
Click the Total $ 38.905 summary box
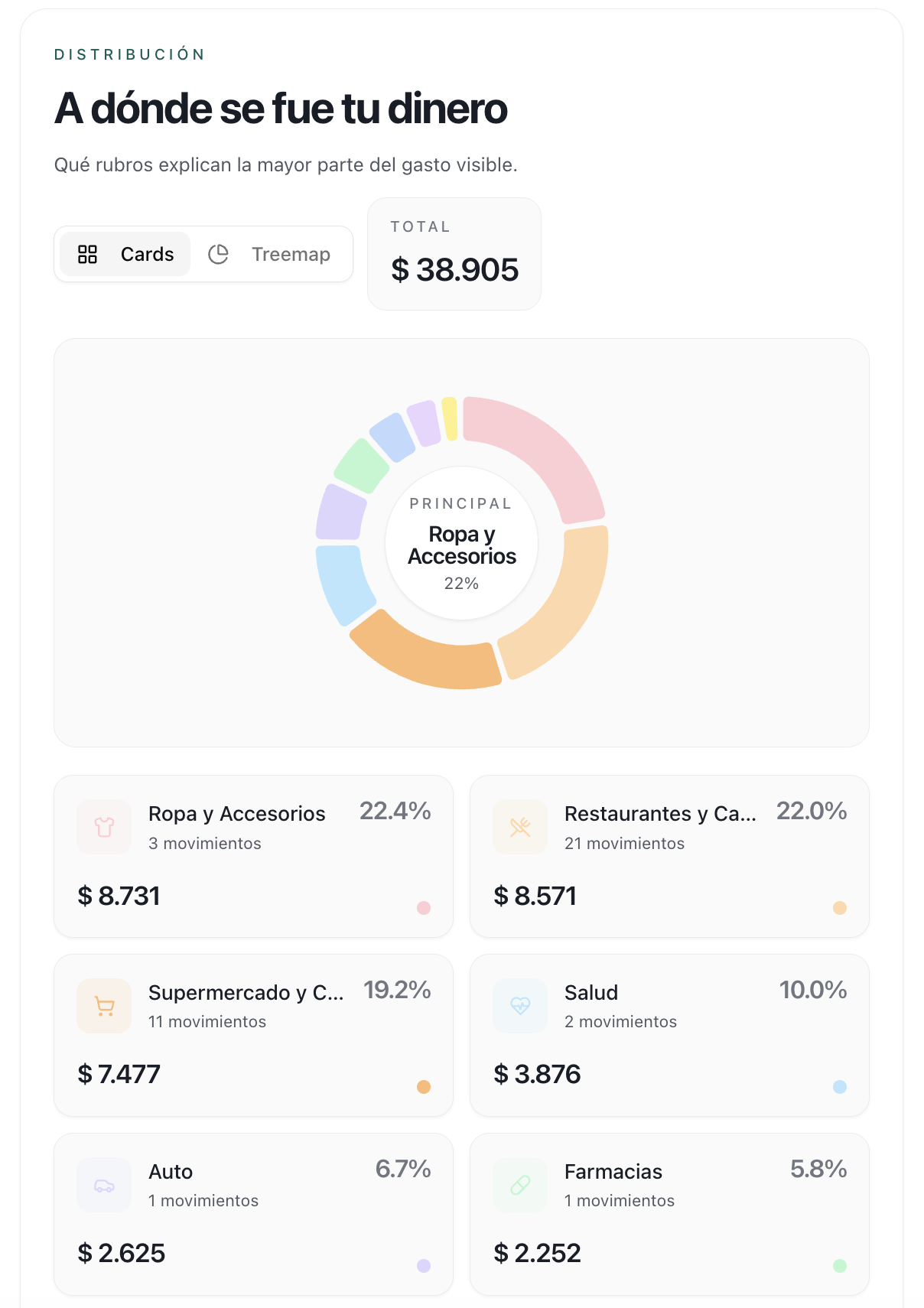click(x=454, y=254)
